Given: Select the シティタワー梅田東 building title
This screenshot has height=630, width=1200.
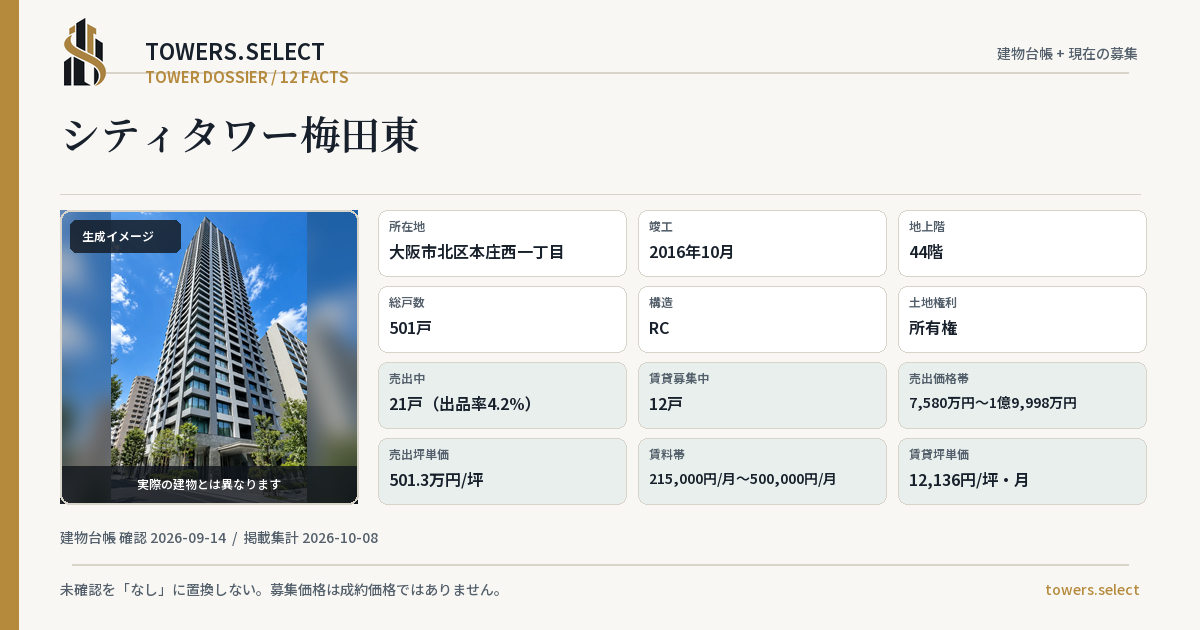Looking at the screenshot, I should pyautogui.click(x=240, y=135).
